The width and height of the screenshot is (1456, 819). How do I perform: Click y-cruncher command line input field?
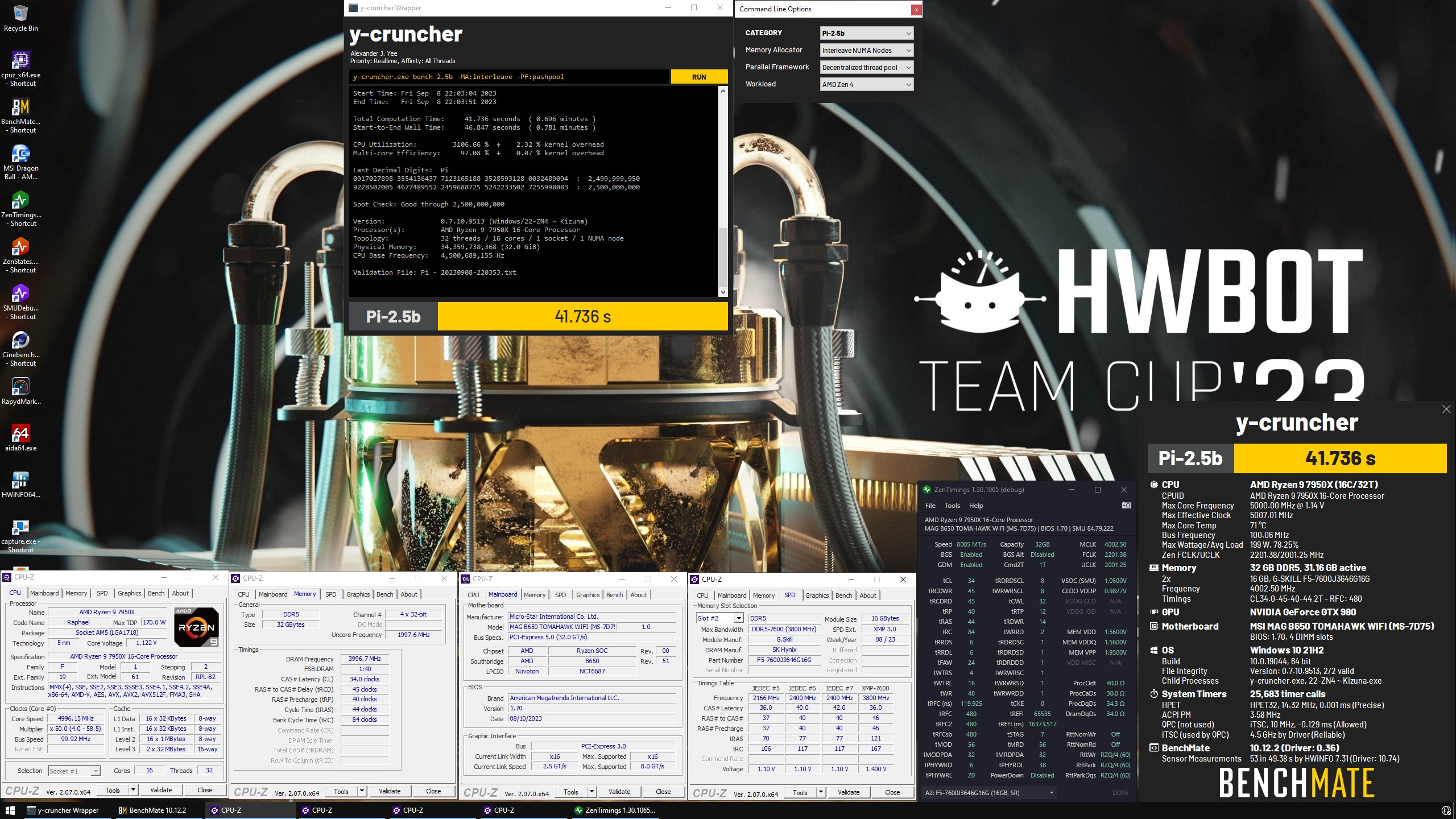click(x=509, y=77)
